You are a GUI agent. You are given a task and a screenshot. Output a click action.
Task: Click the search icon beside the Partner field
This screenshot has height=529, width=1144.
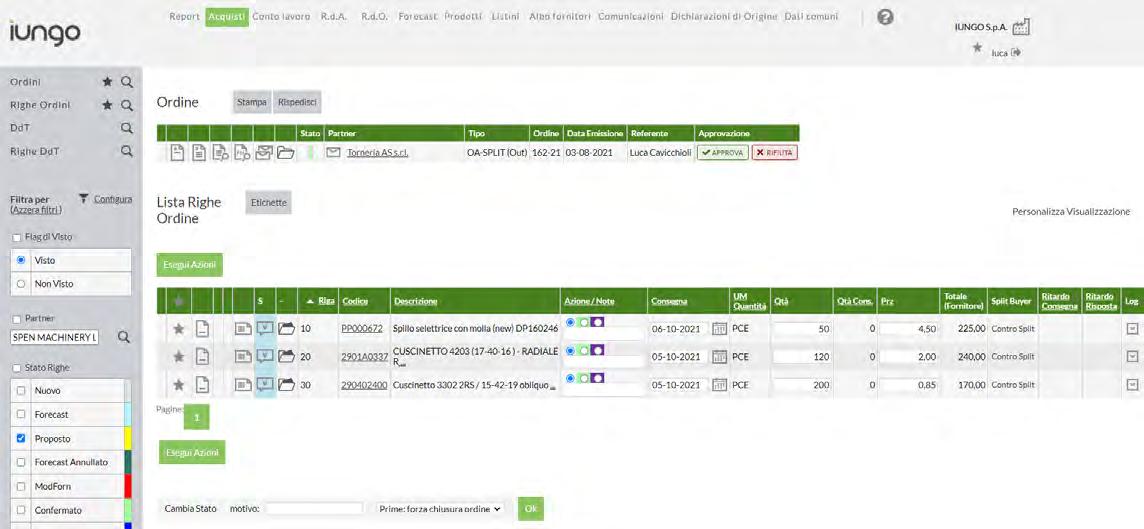(x=124, y=337)
